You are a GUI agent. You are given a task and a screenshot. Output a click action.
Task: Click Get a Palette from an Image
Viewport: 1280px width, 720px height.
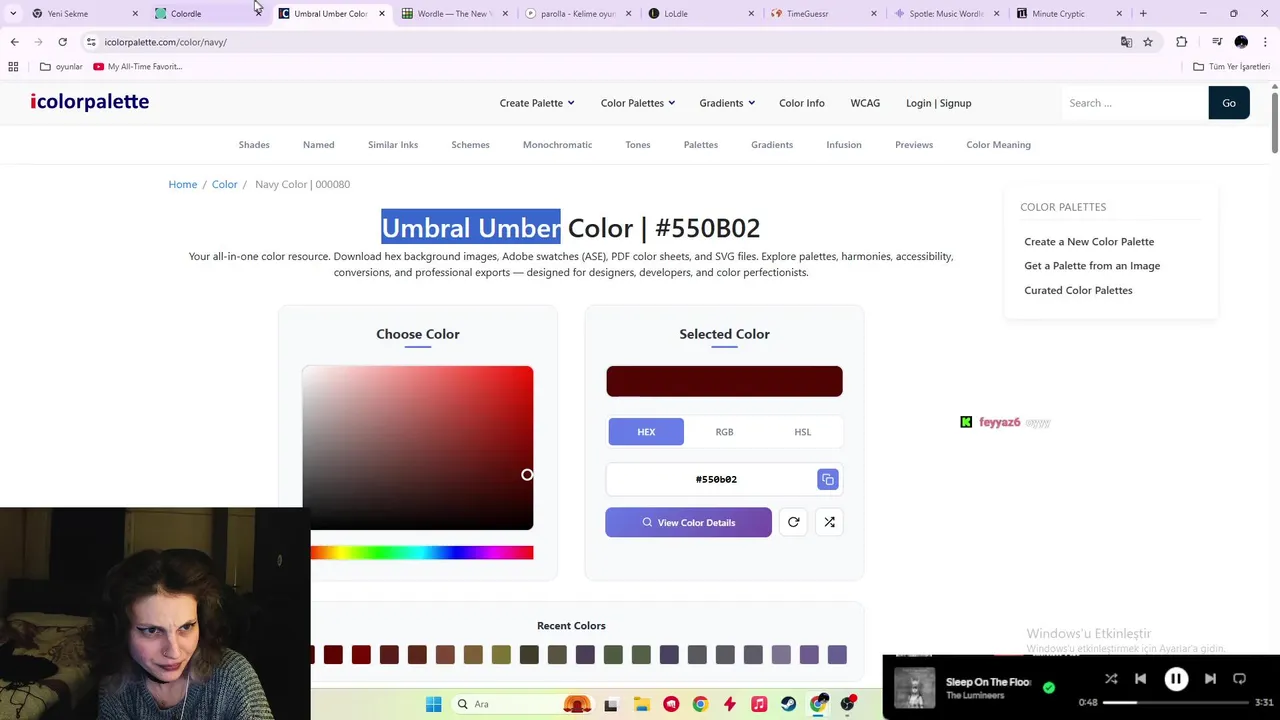pyautogui.click(x=1092, y=266)
